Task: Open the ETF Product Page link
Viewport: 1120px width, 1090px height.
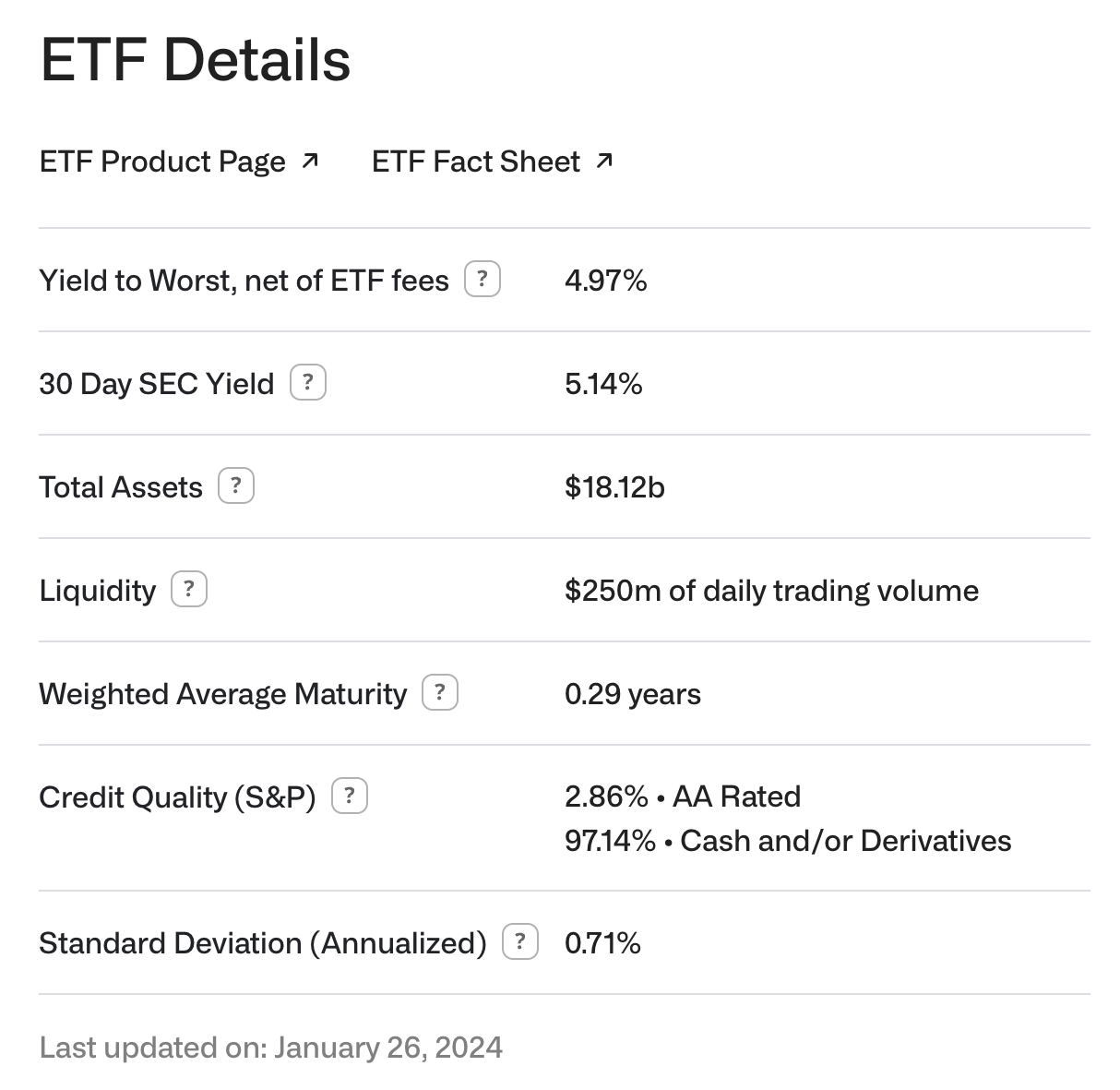Action: (x=162, y=162)
